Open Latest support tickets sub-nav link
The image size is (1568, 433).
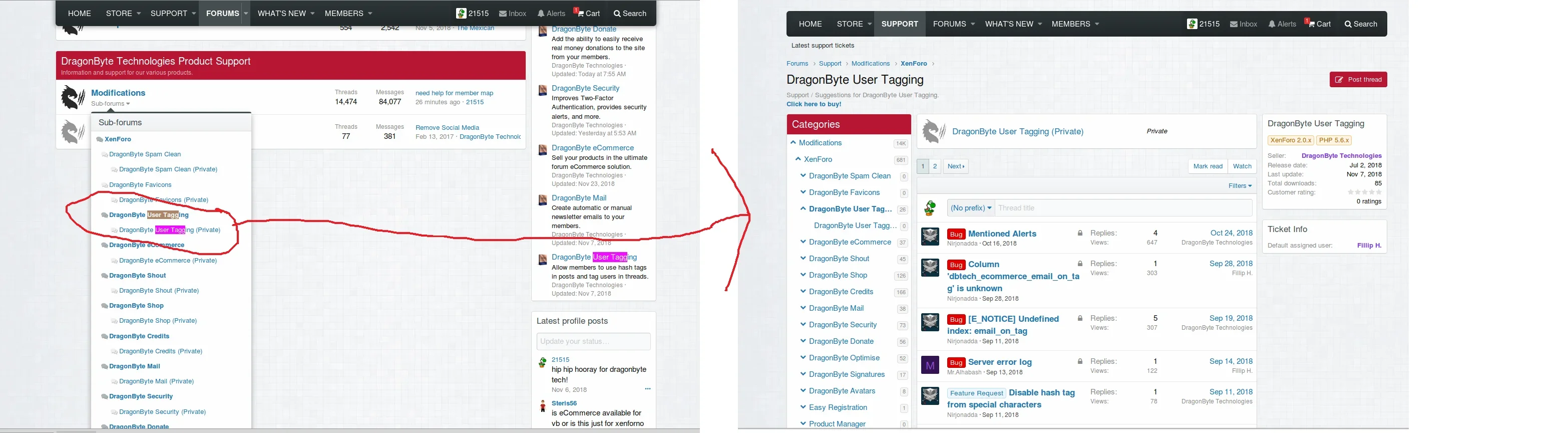(823, 46)
